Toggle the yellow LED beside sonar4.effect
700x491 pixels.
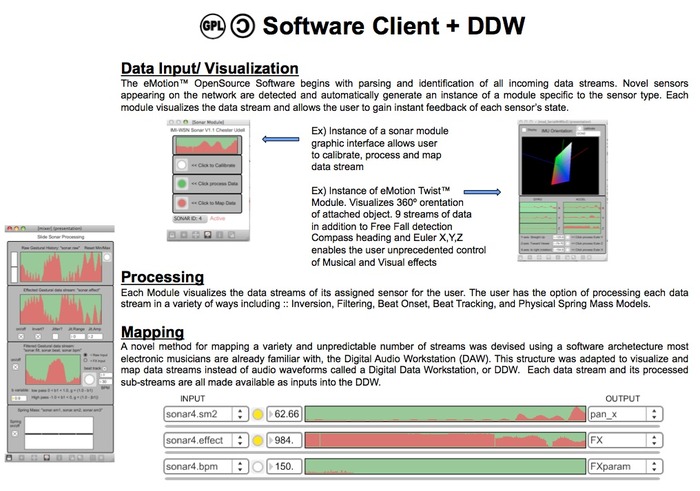pyautogui.click(x=258, y=441)
